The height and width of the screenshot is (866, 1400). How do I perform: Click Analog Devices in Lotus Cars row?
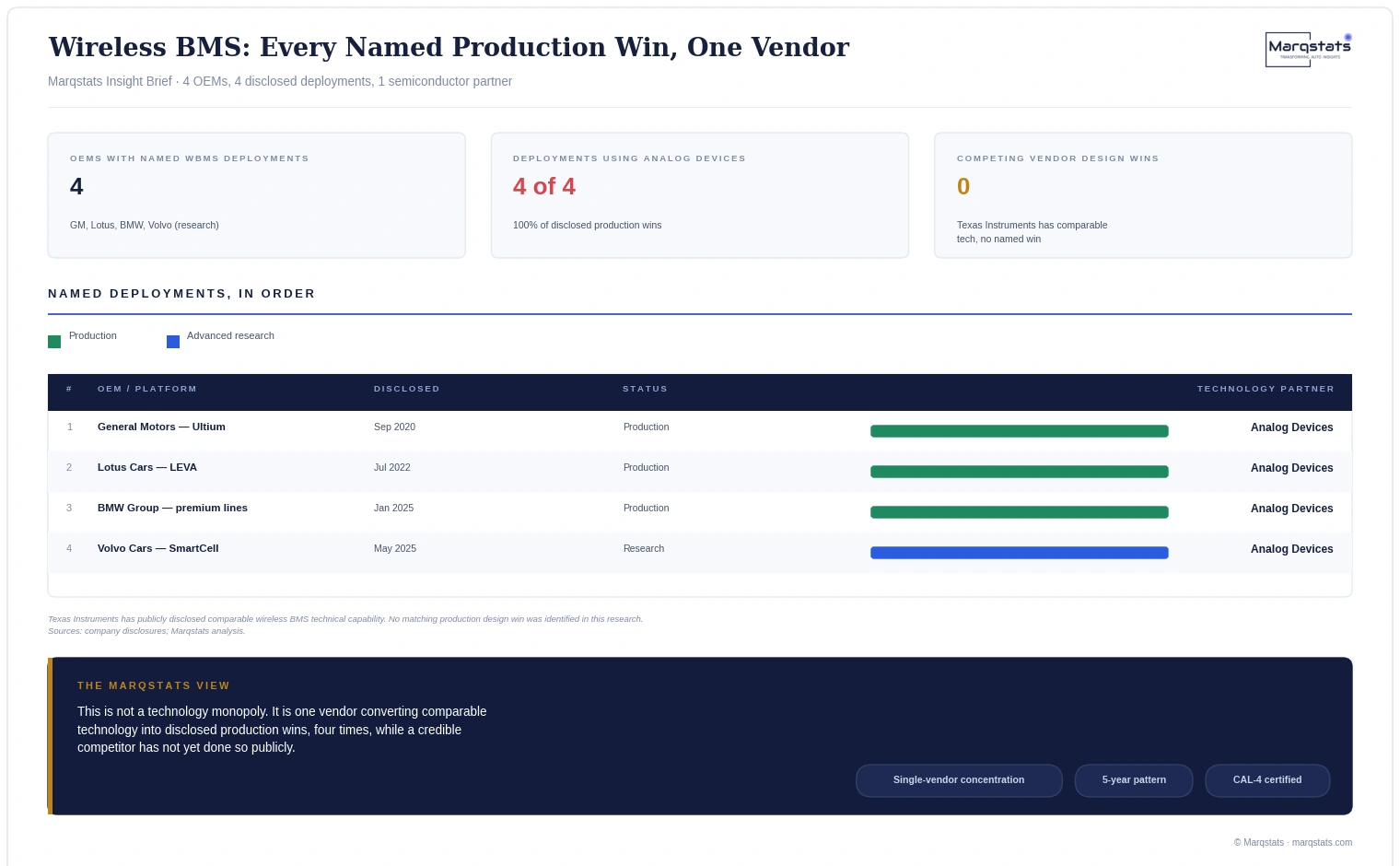1291,468
